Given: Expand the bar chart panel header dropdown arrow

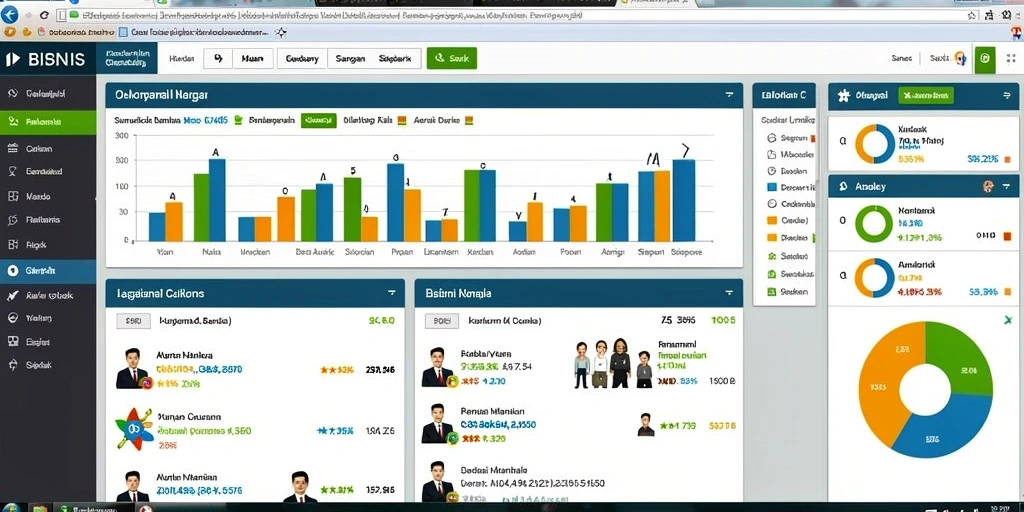Looking at the screenshot, I should click(x=729, y=95).
